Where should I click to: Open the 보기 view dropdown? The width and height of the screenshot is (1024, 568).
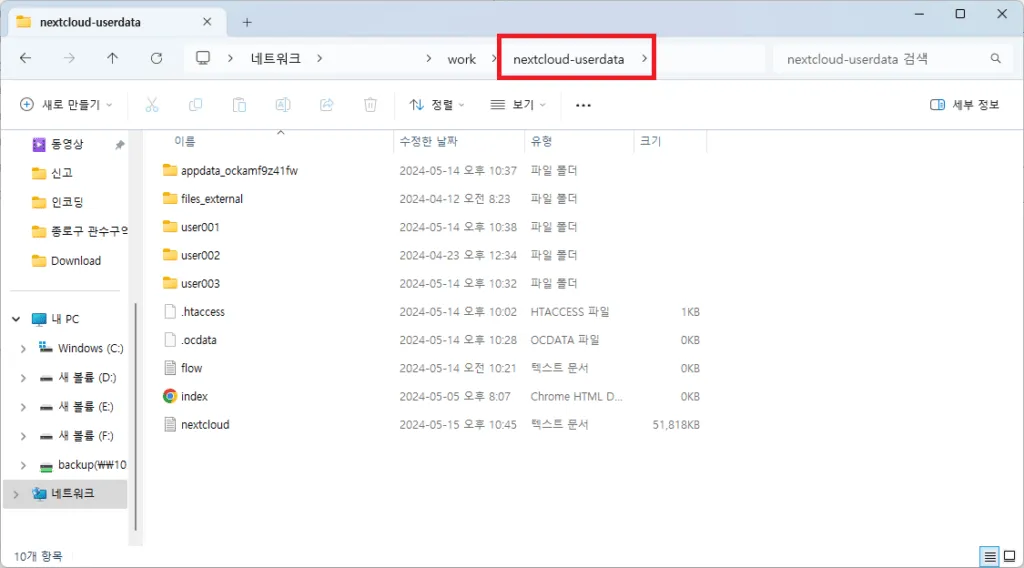(518, 104)
